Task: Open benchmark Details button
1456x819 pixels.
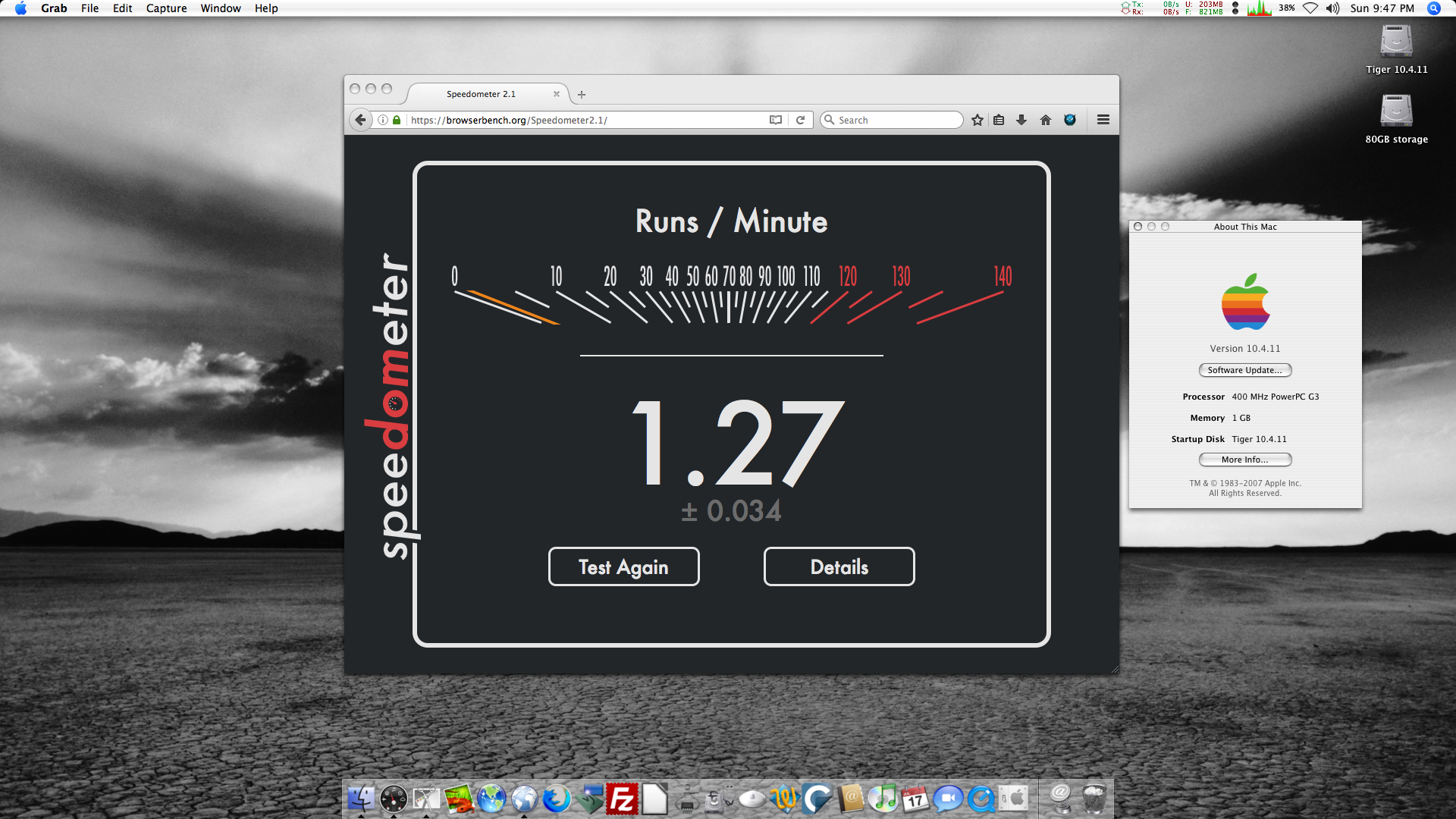Action: click(839, 566)
